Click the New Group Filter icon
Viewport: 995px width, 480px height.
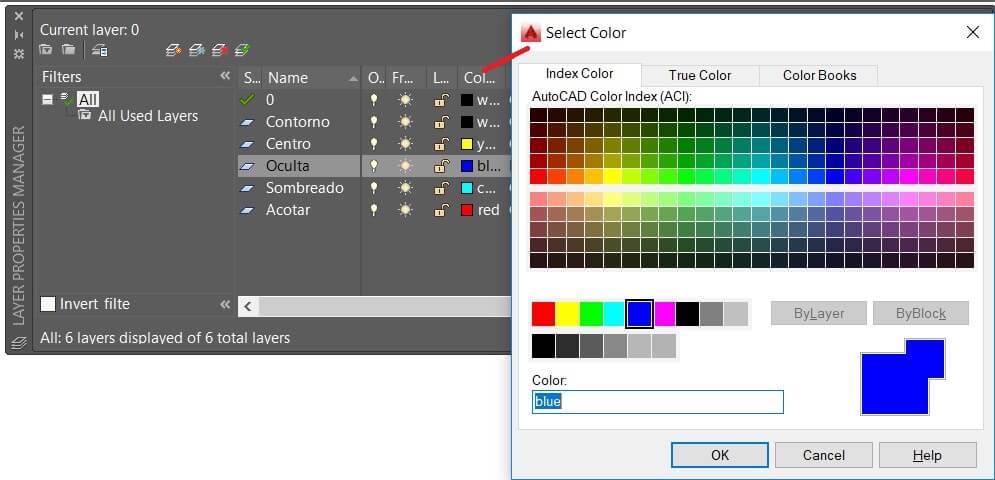pyautogui.click(x=68, y=50)
